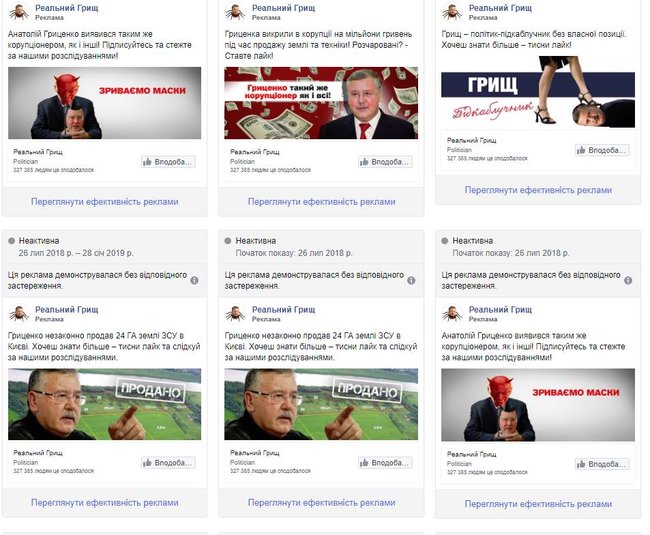
Task: Click the page avatar in the bottom right ad
Action: (x=452, y=314)
